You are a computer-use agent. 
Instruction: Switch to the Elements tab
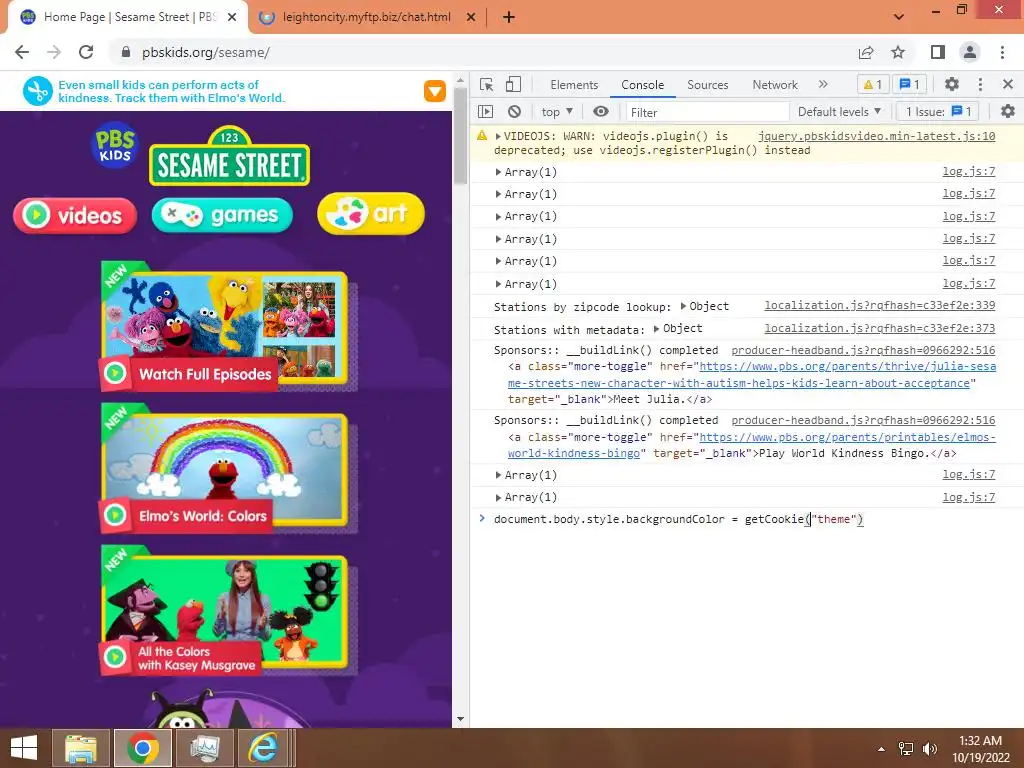[x=574, y=85]
